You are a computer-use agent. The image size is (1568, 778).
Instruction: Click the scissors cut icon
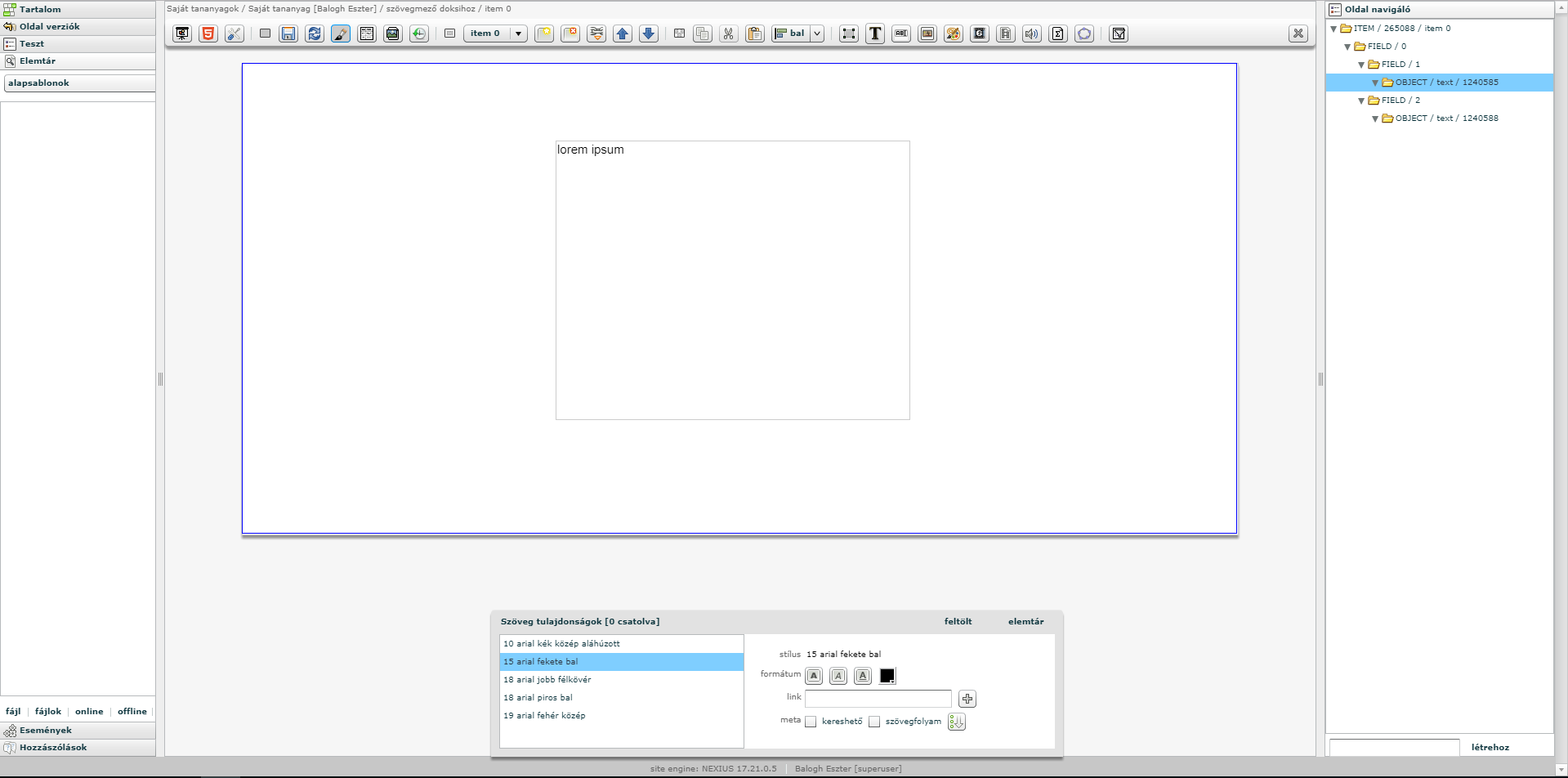point(728,34)
